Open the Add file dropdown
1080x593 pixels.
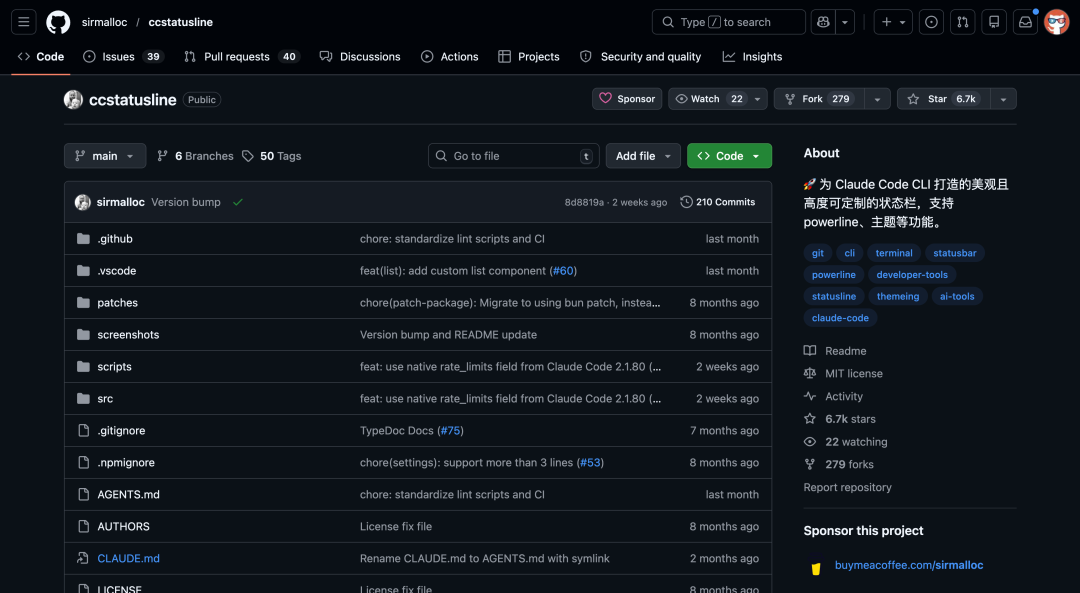[x=642, y=155]
